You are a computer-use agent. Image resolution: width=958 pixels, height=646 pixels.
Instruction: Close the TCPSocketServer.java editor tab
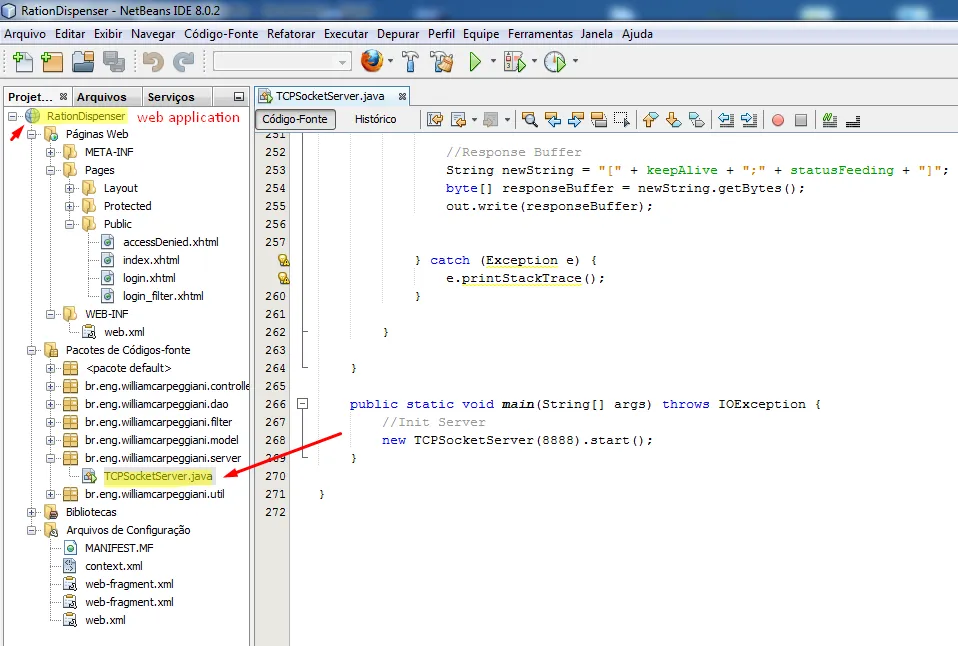pos(402,96)
